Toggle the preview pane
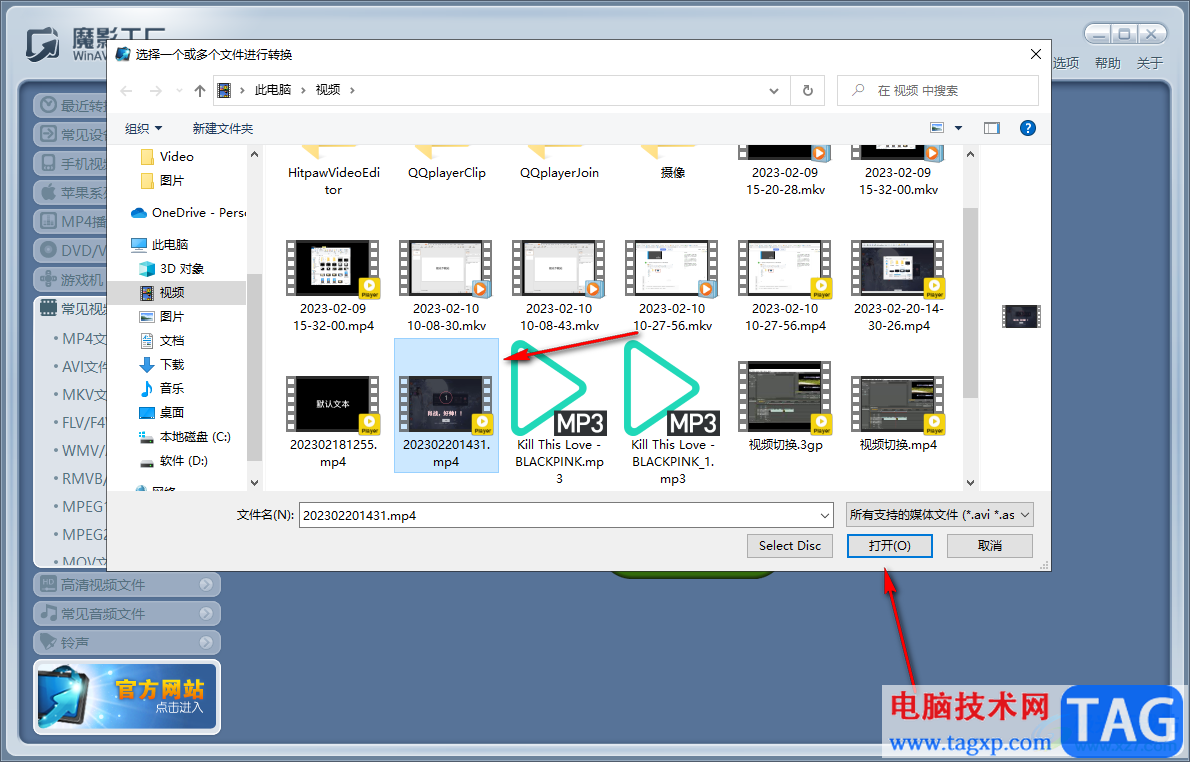The width and height of the screenshot is (1190, 762). [x=991, y=128]
